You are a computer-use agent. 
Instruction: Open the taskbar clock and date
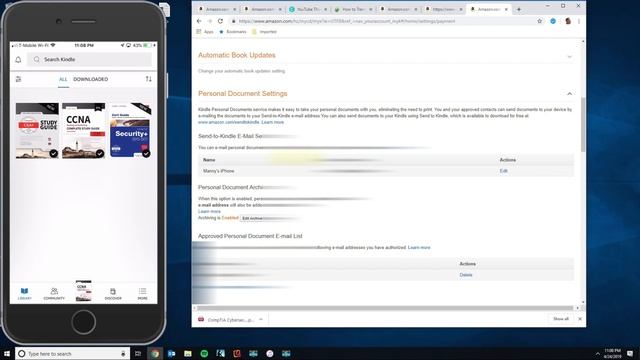tap(612, 353)
